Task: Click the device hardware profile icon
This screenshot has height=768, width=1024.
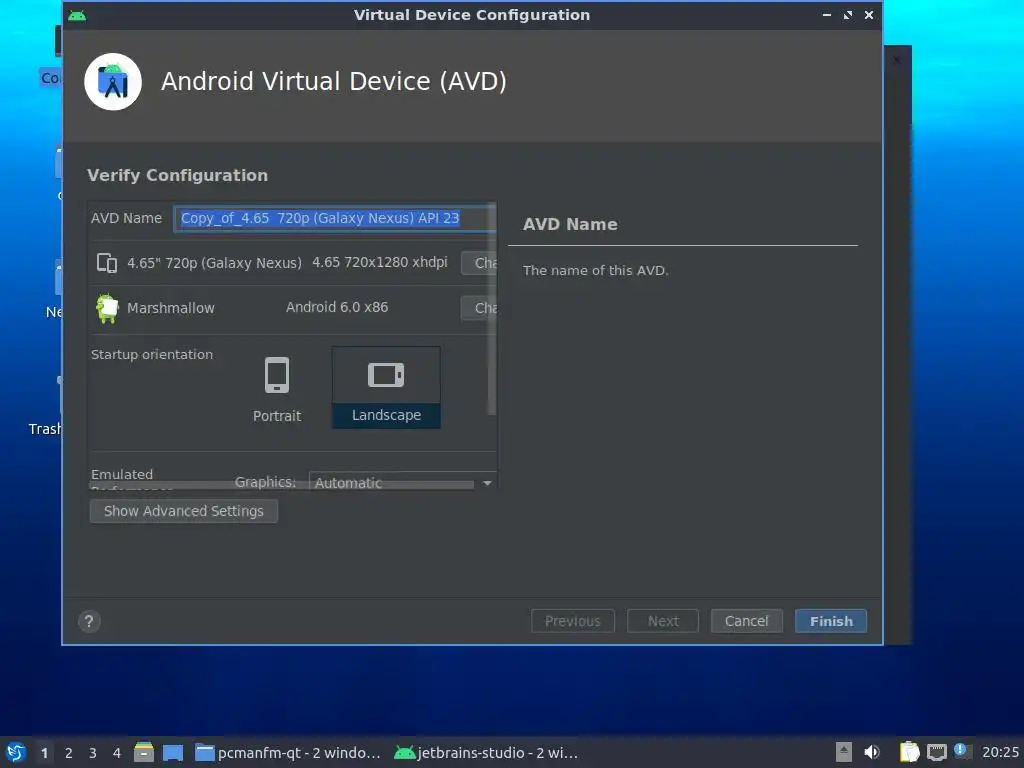Action: point(106,263)
